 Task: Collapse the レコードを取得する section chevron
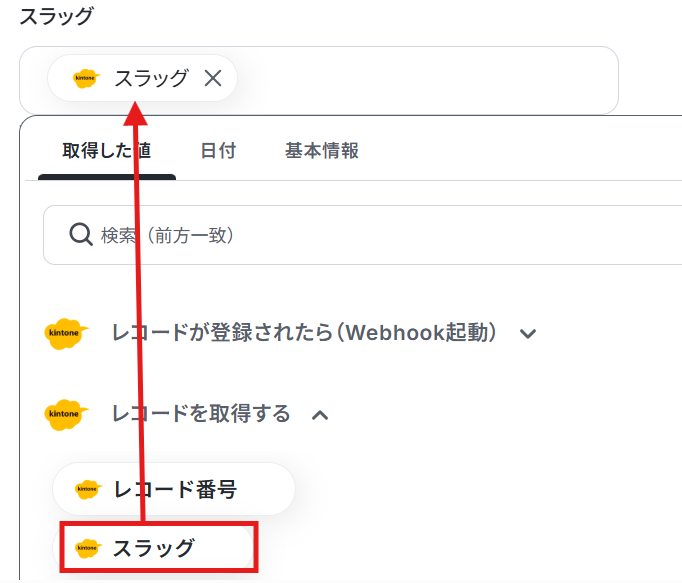tap(320, 415)
